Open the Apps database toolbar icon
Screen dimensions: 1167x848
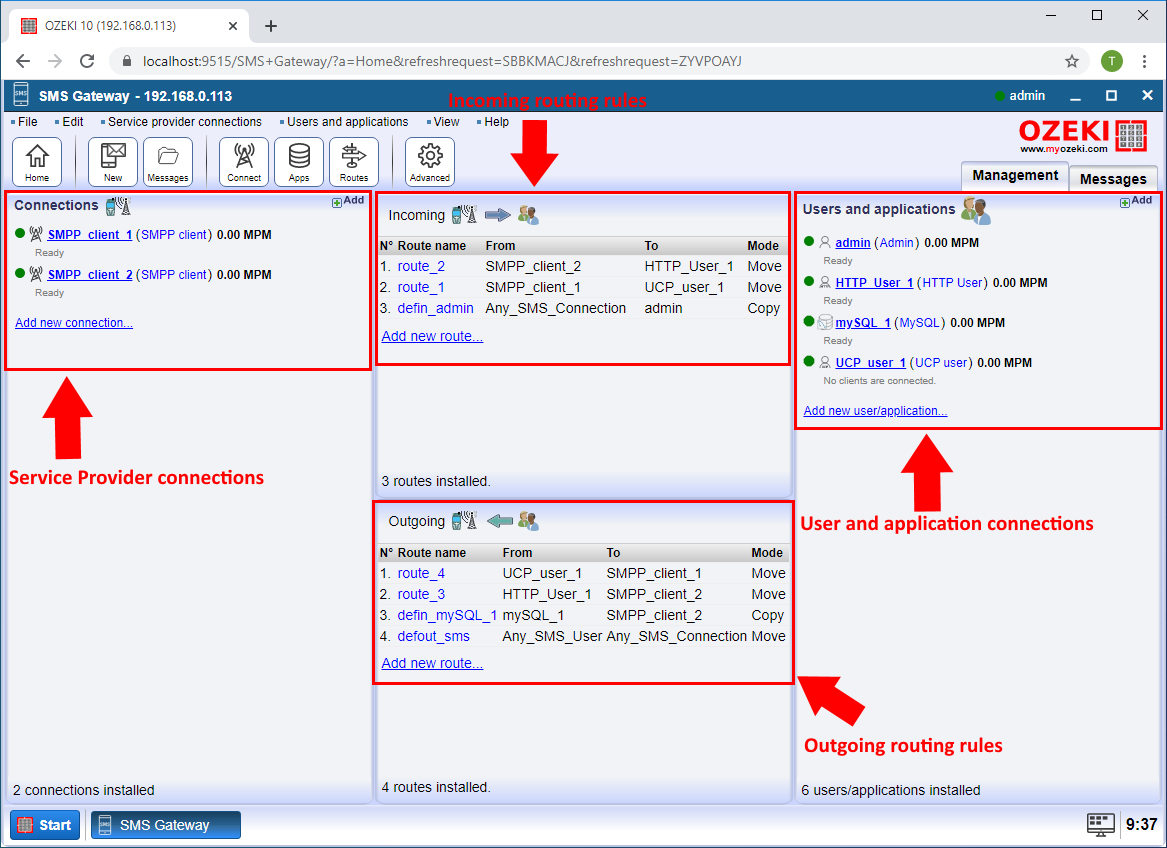pos(299,162)
